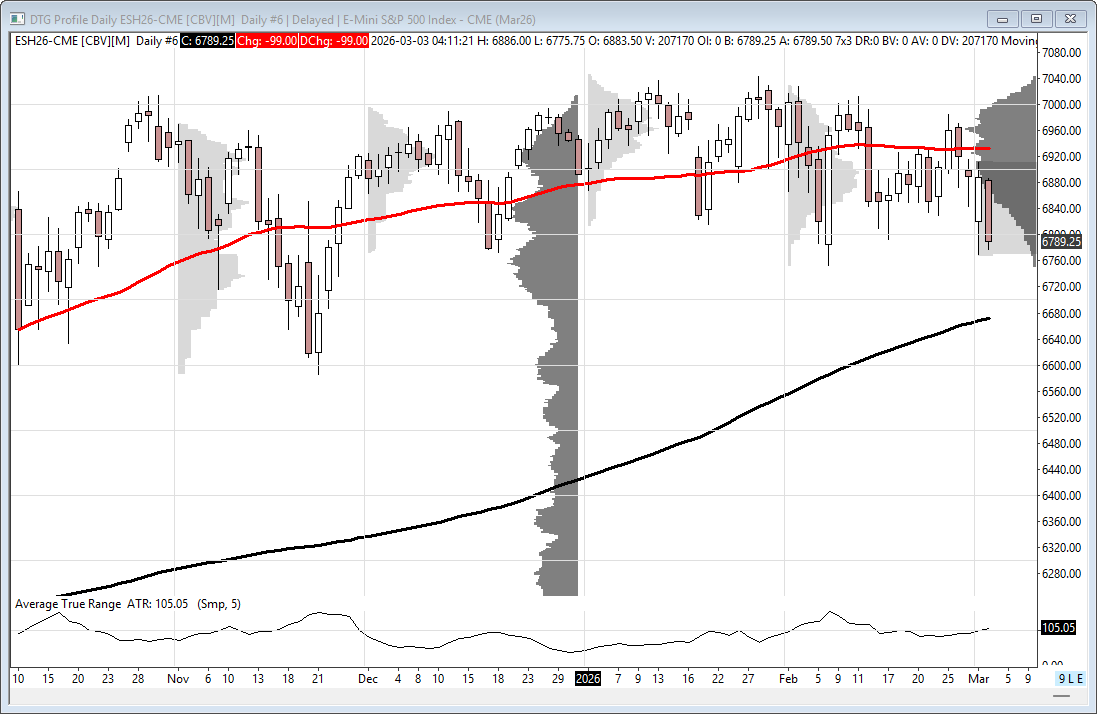Click the Average True Range study label
This screenshot has height=714, width=1097.
point(68,604)
